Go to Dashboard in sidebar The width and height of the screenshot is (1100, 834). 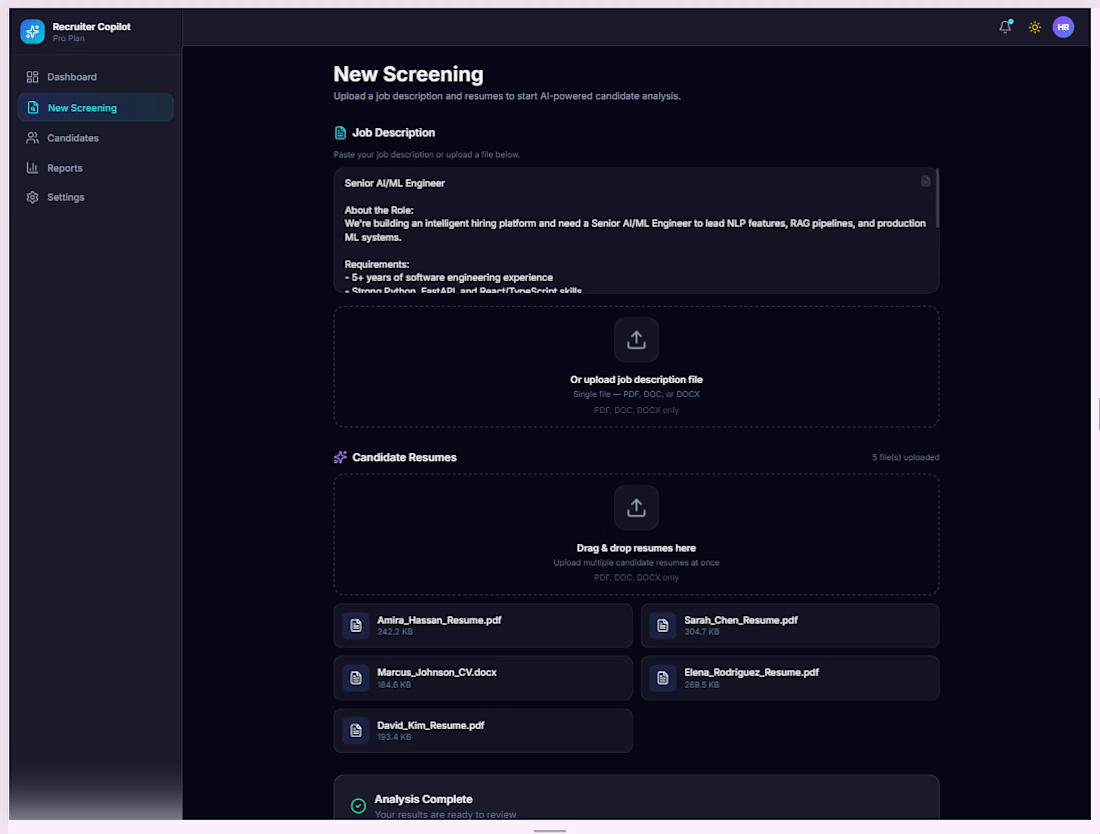(95, 77)
